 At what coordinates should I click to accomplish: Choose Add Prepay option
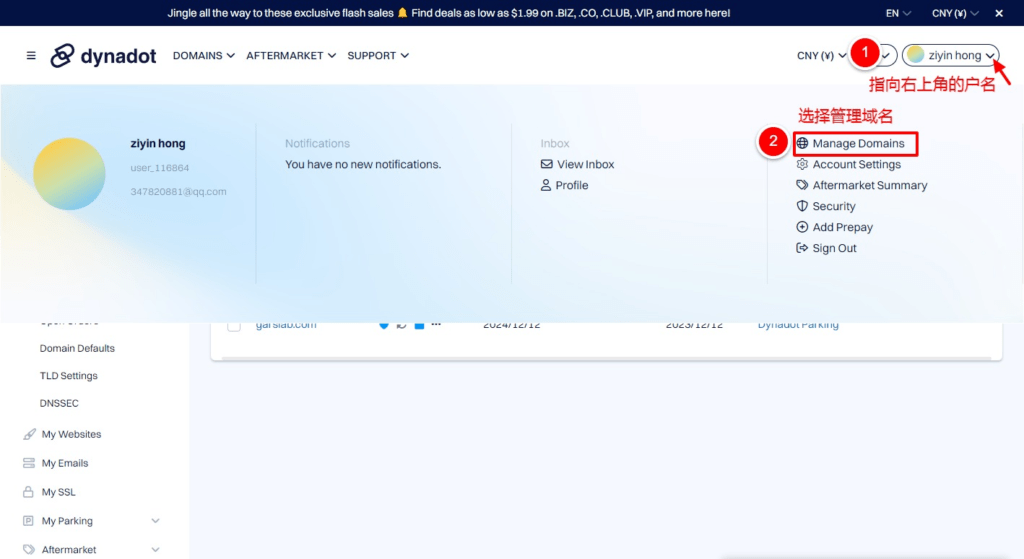tap(842, 228)
